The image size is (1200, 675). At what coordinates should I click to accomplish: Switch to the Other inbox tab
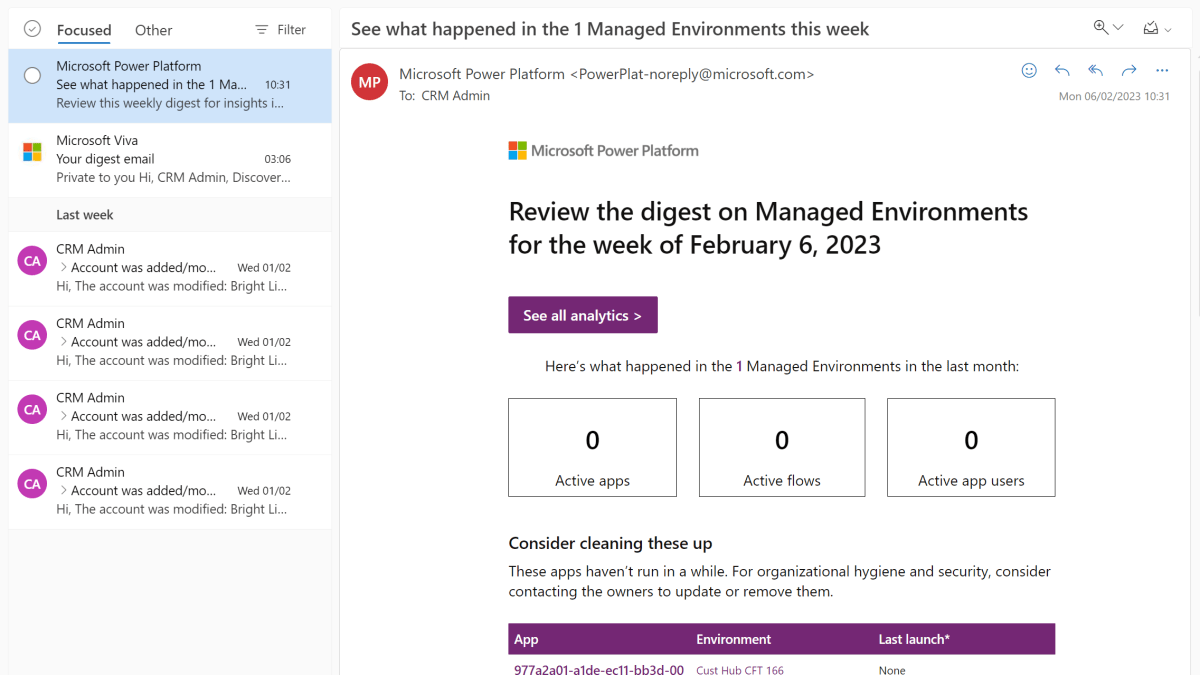[x=153, y=30]
